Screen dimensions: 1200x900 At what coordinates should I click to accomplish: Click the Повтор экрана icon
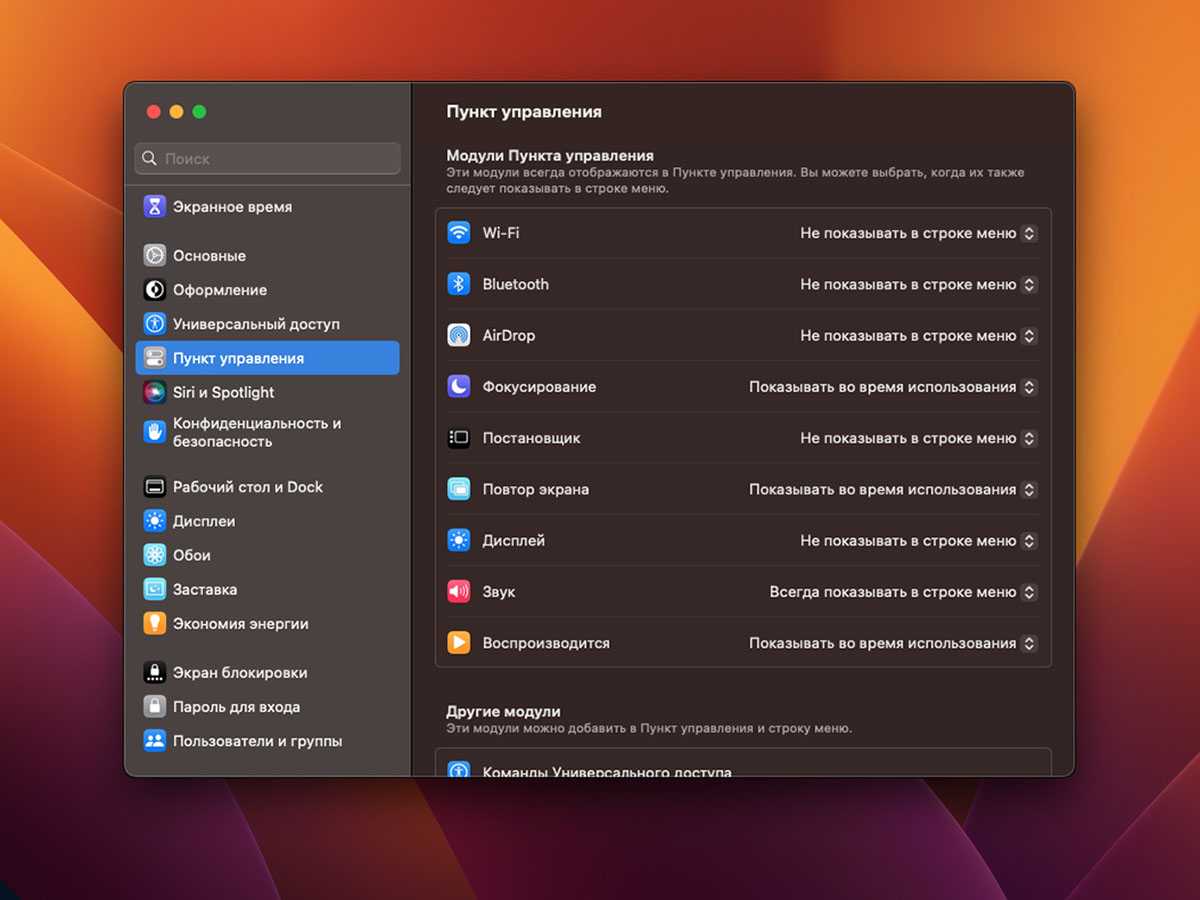458,490
